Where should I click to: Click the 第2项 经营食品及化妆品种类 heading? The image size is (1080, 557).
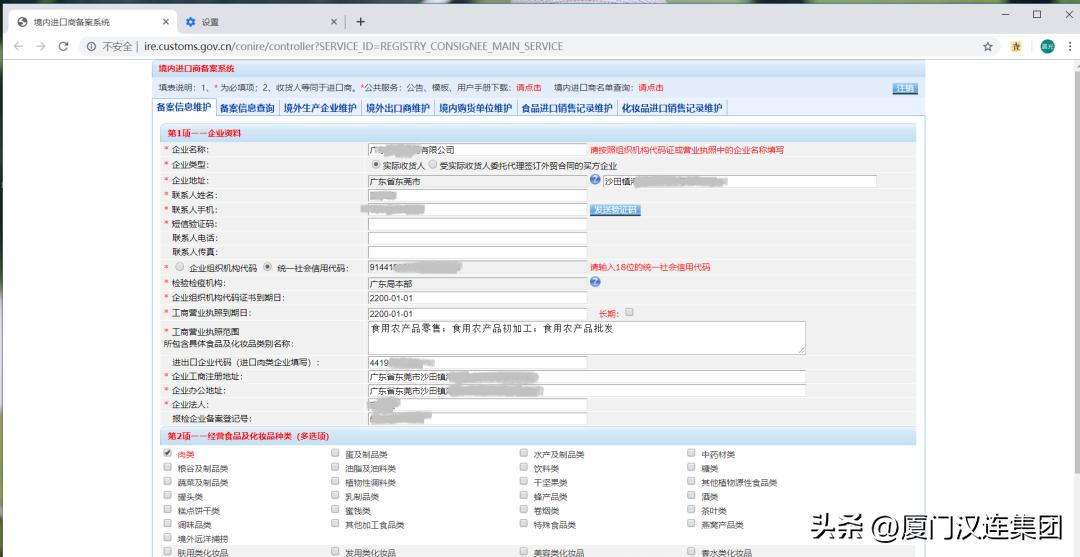pyautogui.click(x=249, y=437)
